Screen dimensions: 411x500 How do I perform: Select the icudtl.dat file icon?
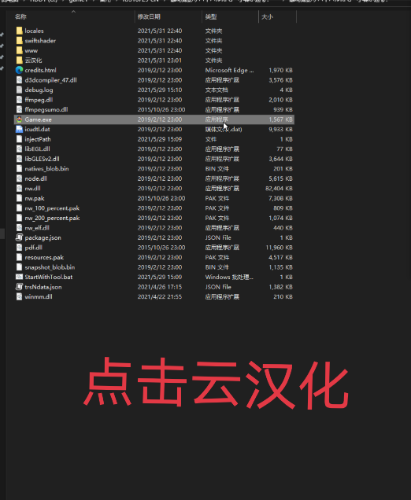[x=19, y=129]
